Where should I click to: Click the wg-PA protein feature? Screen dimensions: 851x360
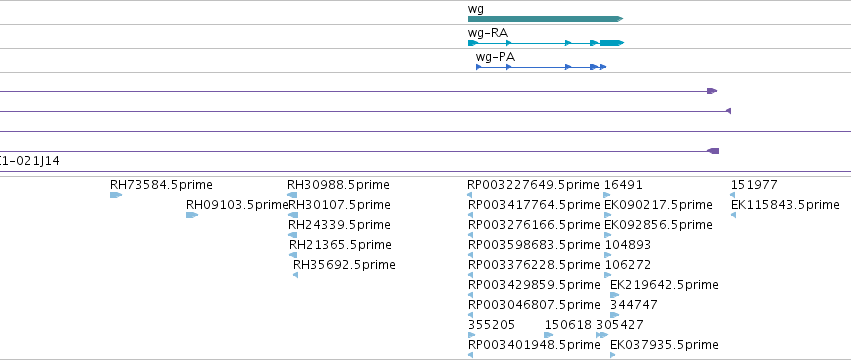541,67
